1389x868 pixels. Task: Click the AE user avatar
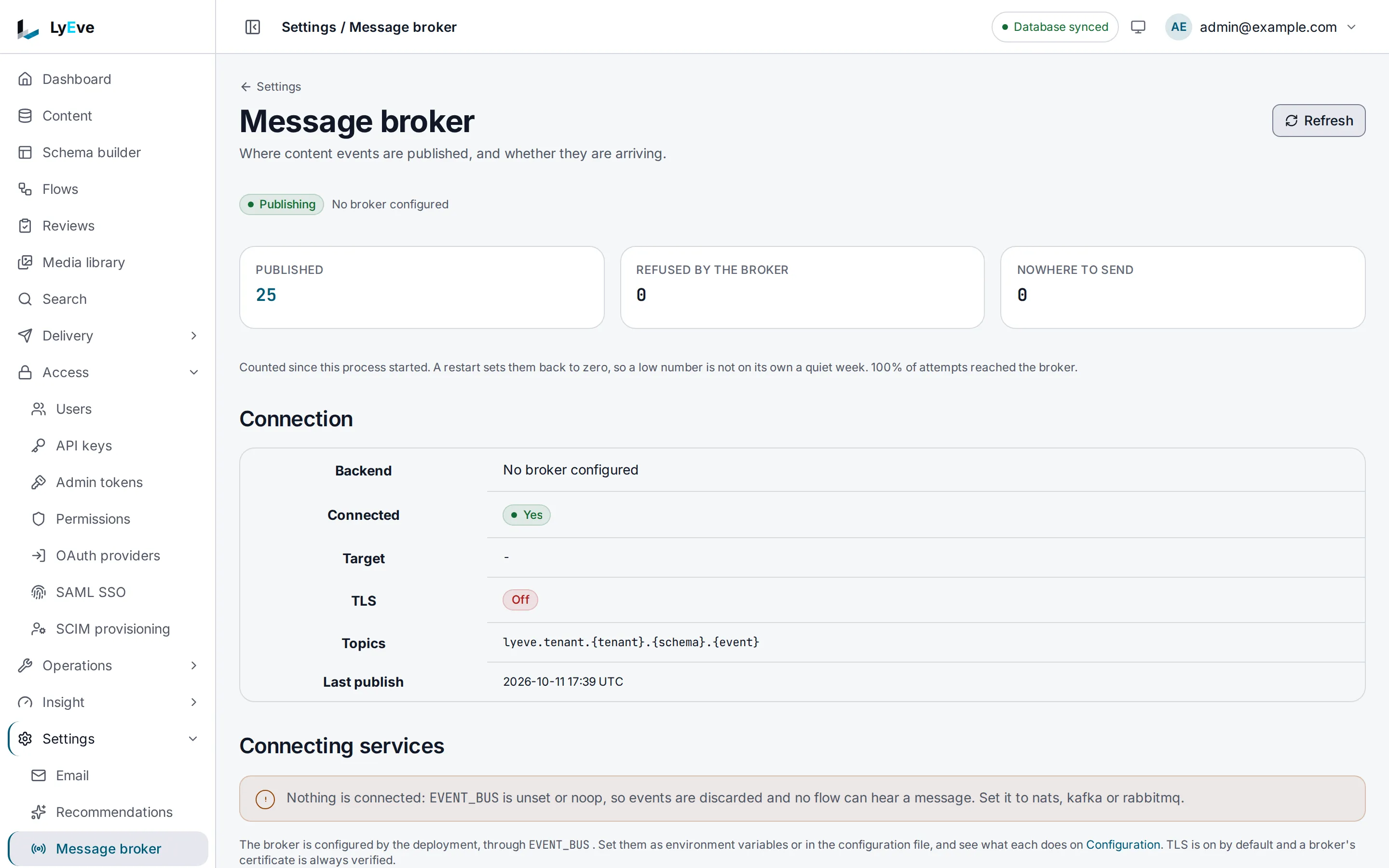click(1178, 27)
